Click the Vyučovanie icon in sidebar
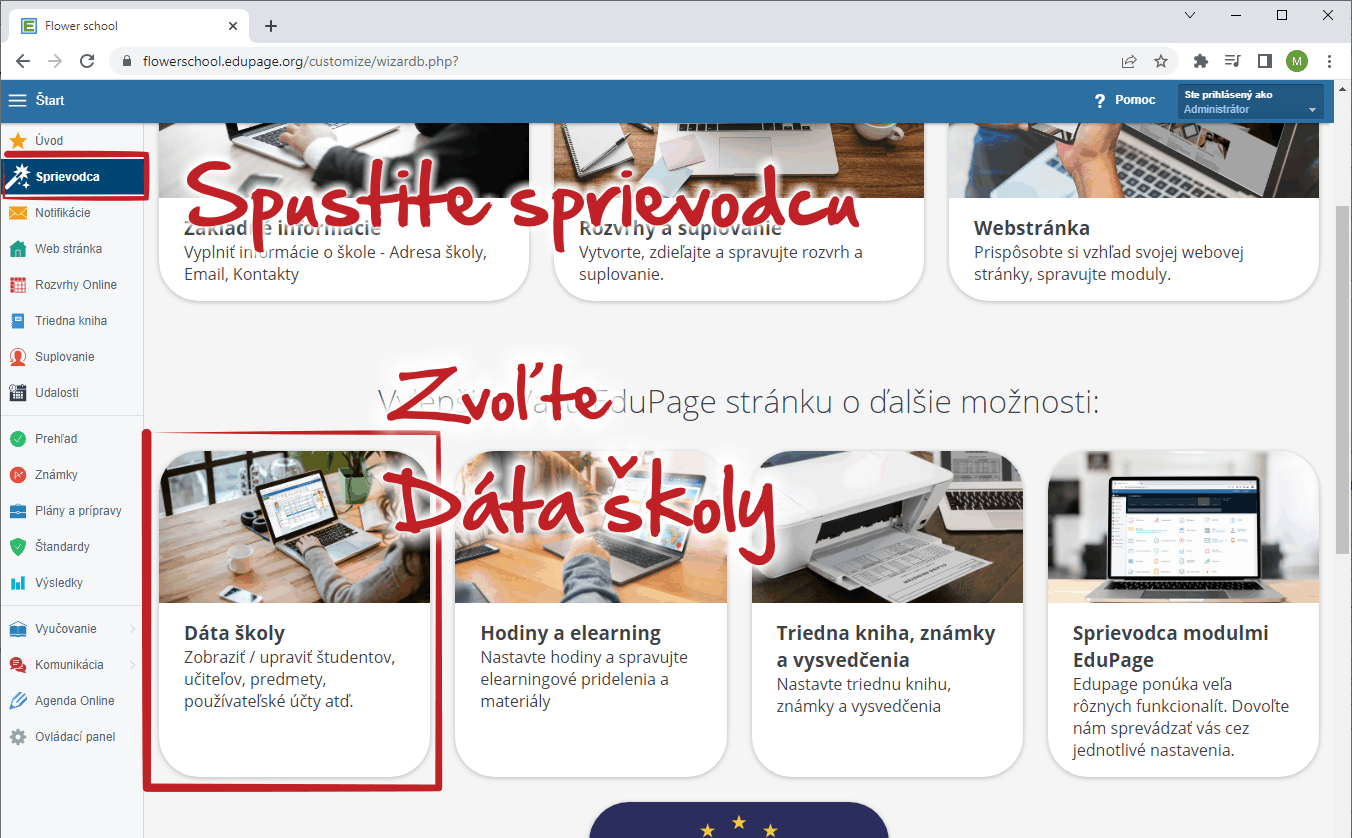Image resolution: width=1352 pixels, height=838 pixels. (18, 629)
